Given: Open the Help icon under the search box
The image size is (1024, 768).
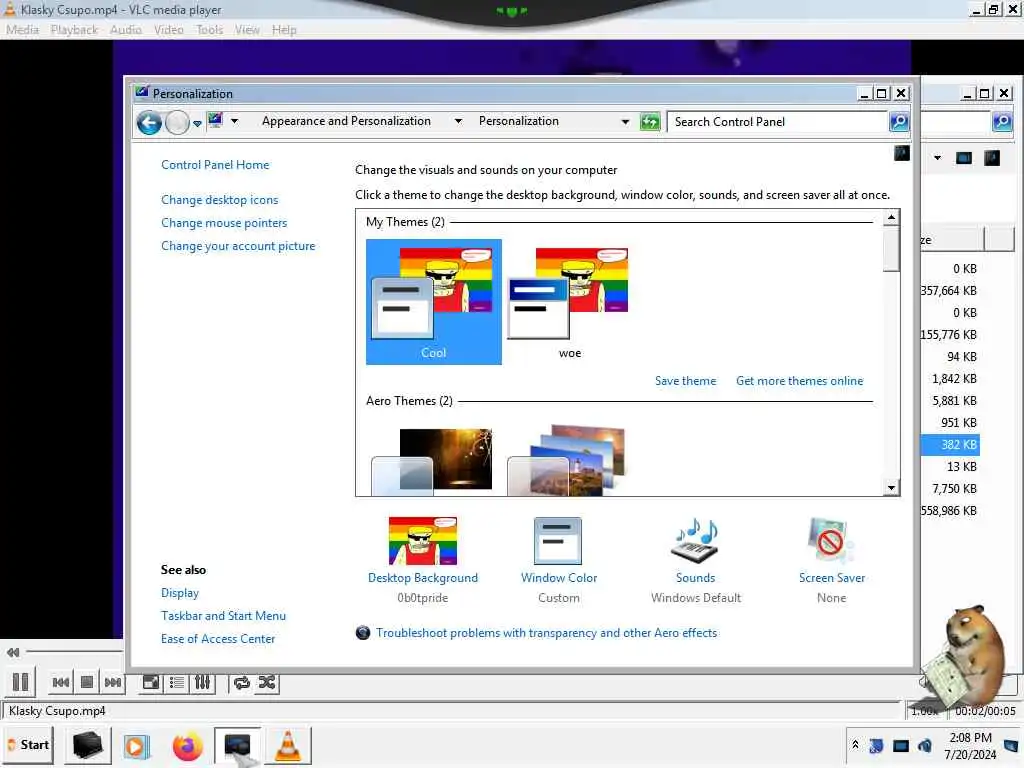Looking at the screenshot, I should coord(901,153).
